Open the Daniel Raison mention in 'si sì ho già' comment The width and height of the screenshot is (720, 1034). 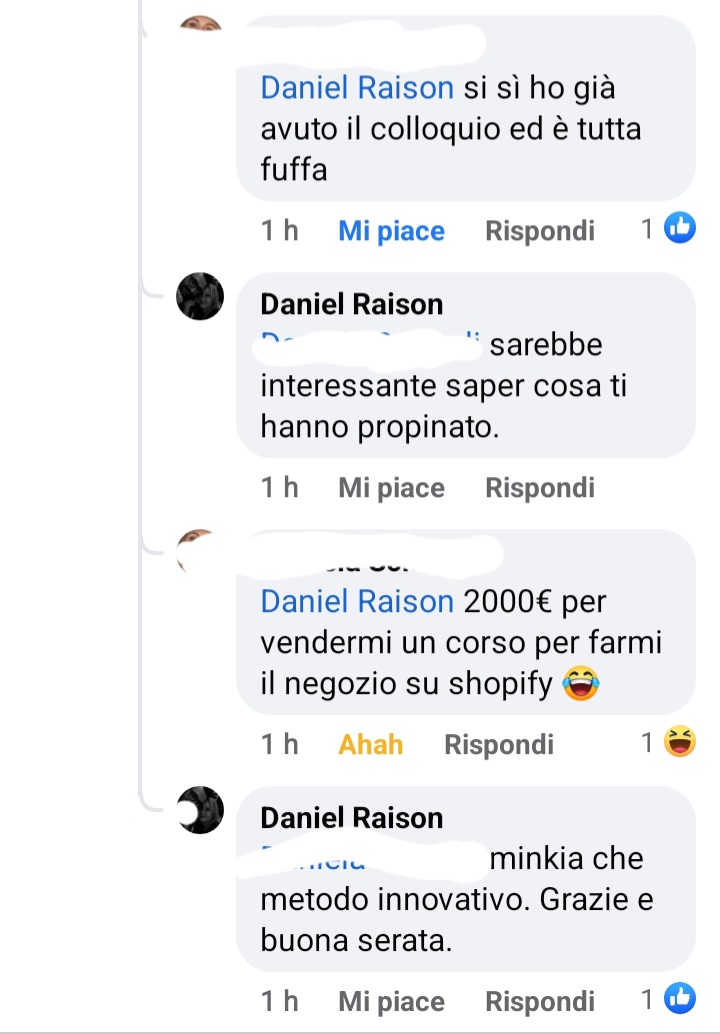pos(357,88)
